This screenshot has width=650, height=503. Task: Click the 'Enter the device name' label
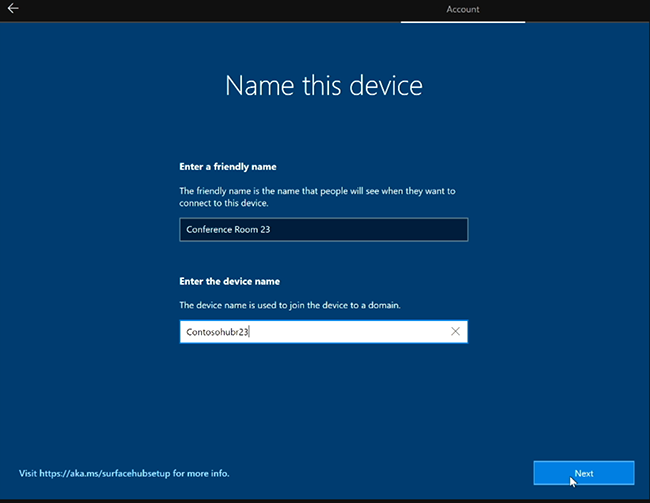pos(229,281)
